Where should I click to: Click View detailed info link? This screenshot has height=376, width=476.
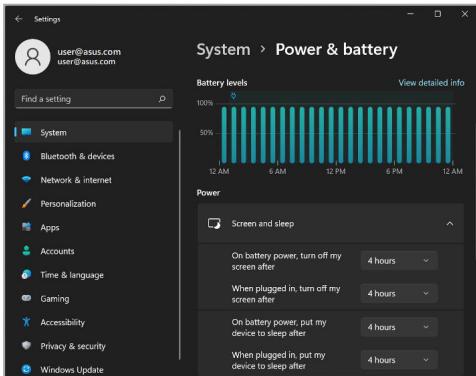coord(431,83)
